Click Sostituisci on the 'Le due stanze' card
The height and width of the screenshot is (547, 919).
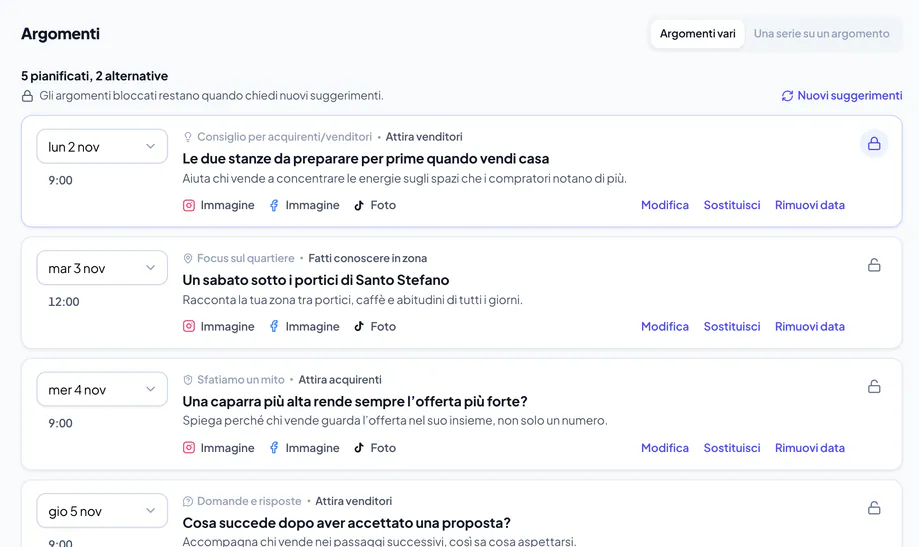(x=732, y=205)
